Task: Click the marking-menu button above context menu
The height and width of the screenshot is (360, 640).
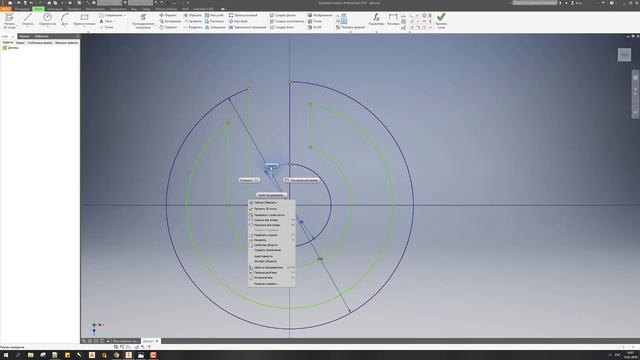Action: pos(271,195)
